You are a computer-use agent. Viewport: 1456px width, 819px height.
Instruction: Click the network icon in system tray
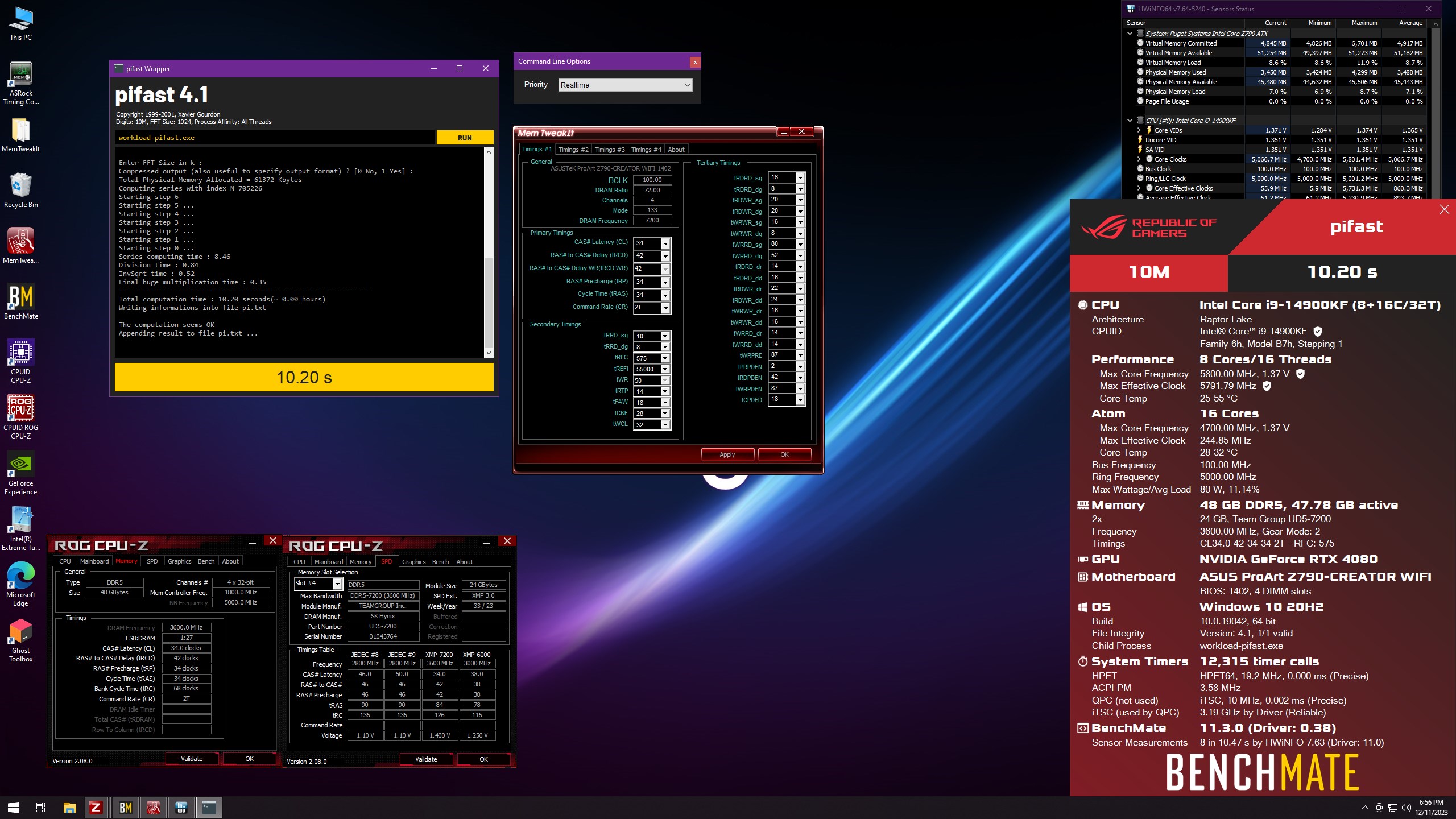coord(1393,808)
